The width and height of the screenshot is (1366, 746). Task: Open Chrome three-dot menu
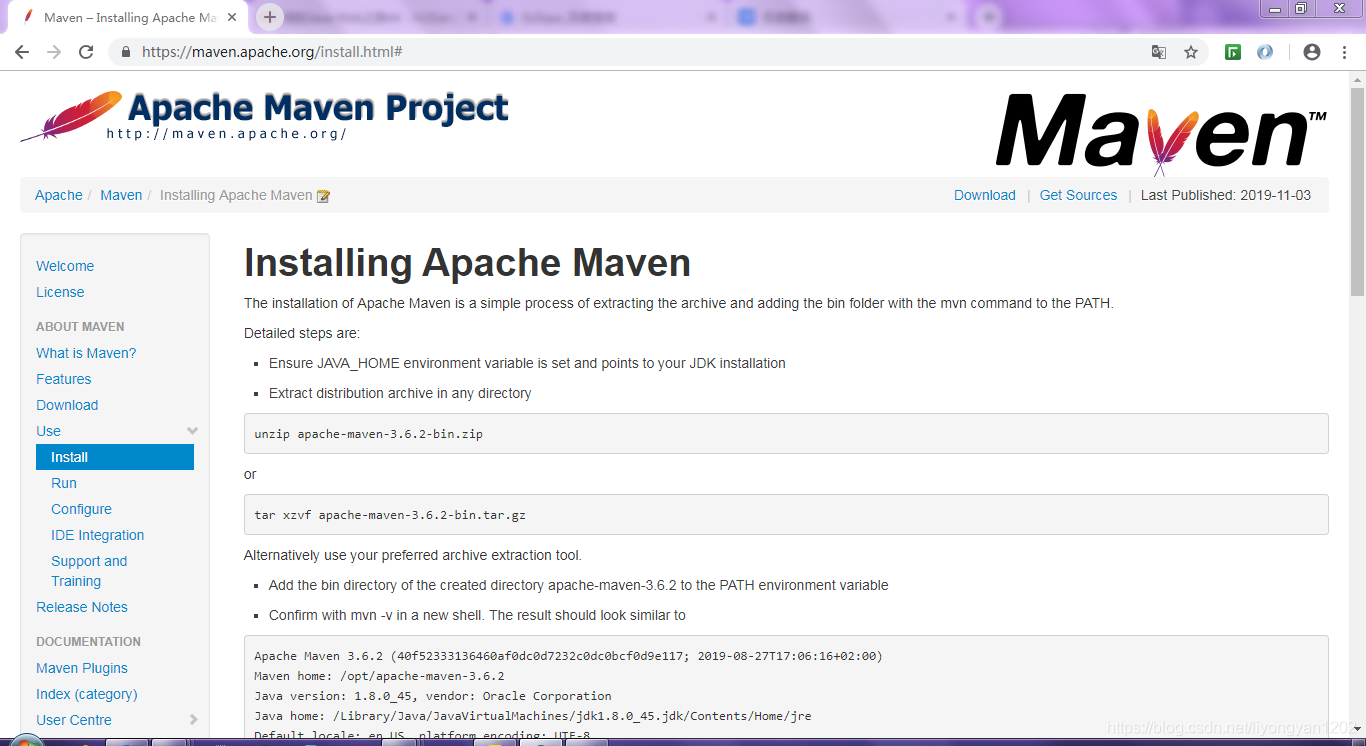click(1345, 52)
